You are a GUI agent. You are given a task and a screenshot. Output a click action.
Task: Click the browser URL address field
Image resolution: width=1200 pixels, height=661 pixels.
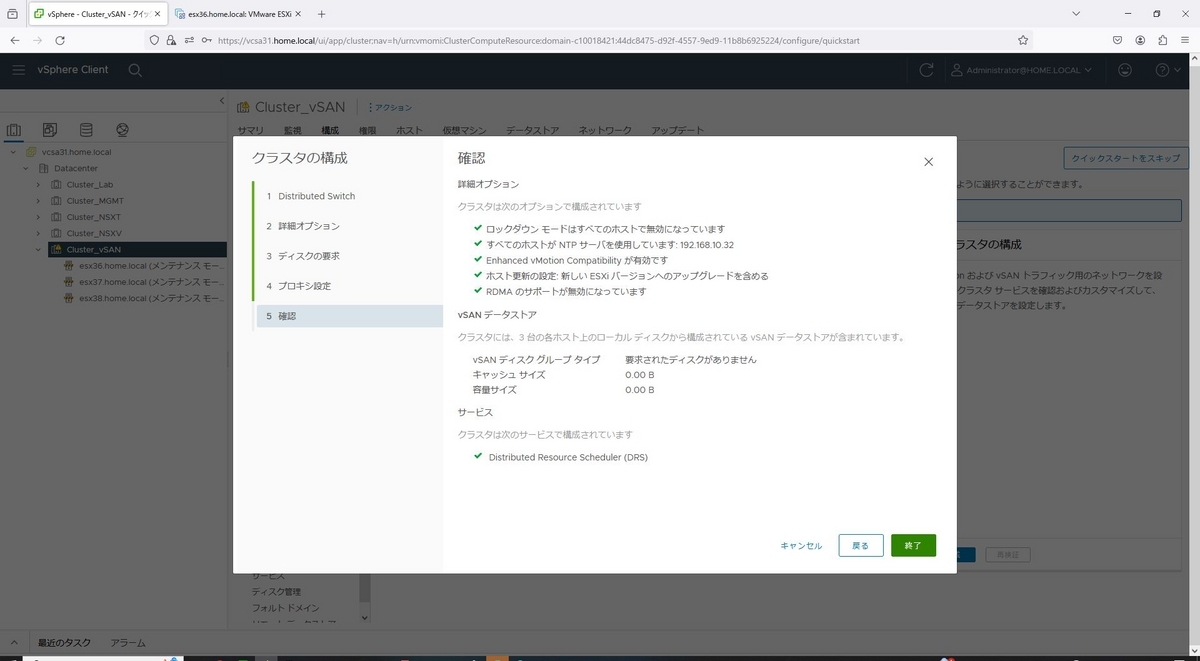click(x=590, y=40)
